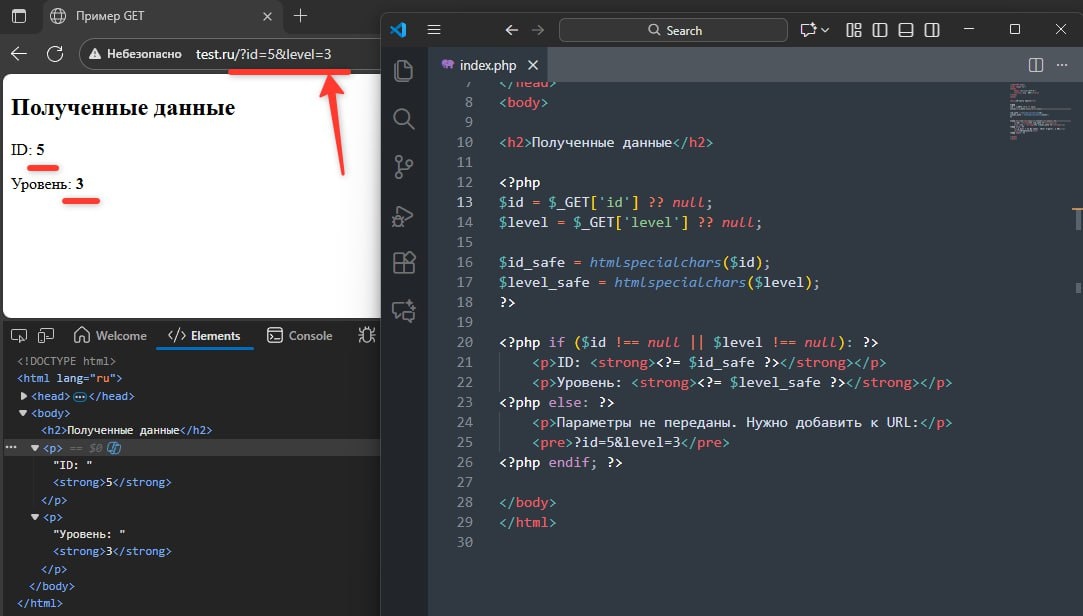Select the h2 Полученные данные DOM node

pos(126,430)
